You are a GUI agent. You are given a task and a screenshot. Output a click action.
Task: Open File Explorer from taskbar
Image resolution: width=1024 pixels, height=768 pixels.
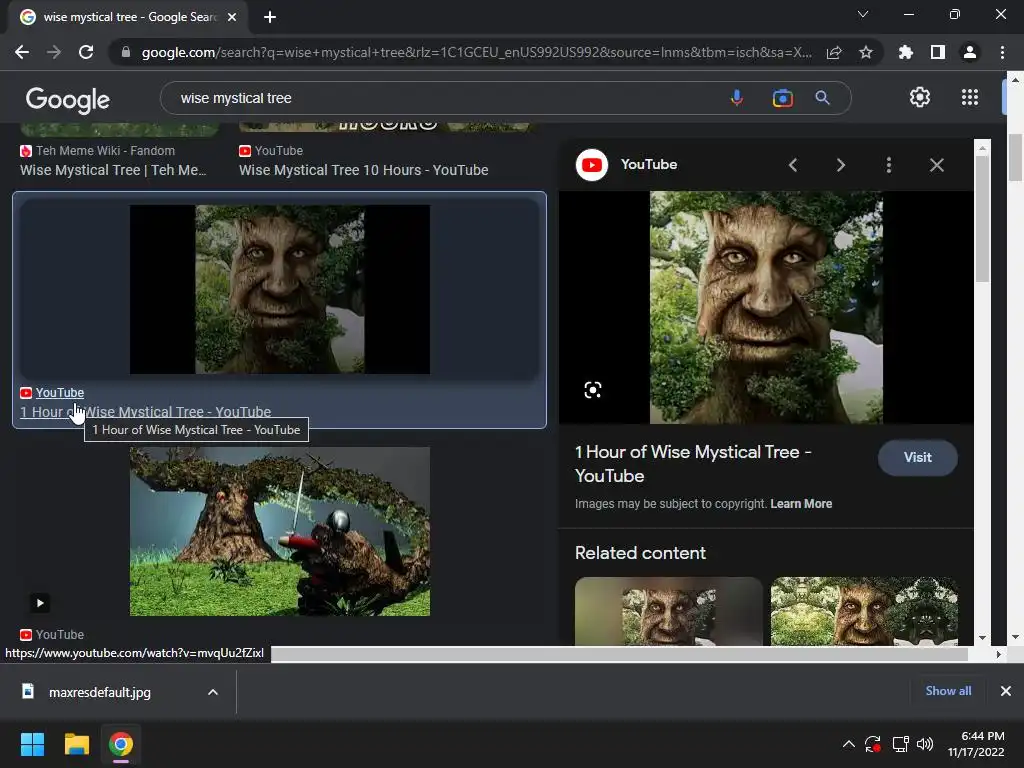pos(76,744)
